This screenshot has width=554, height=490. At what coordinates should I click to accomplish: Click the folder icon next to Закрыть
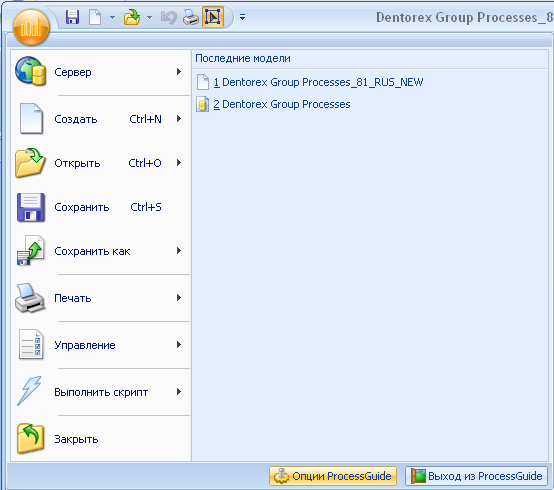[30, 438]
